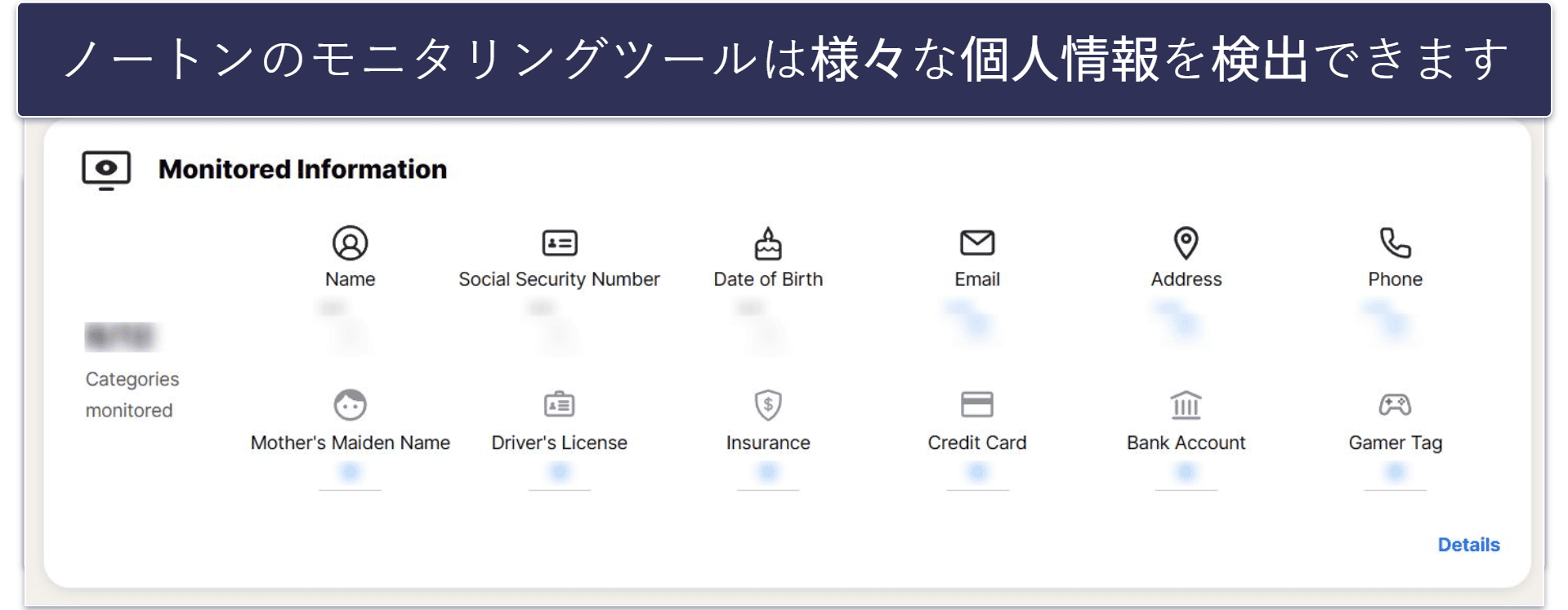Click the blue indicator under Gamer Tag
This screenshot has width=1568, height=610.
coord(1396,472)
